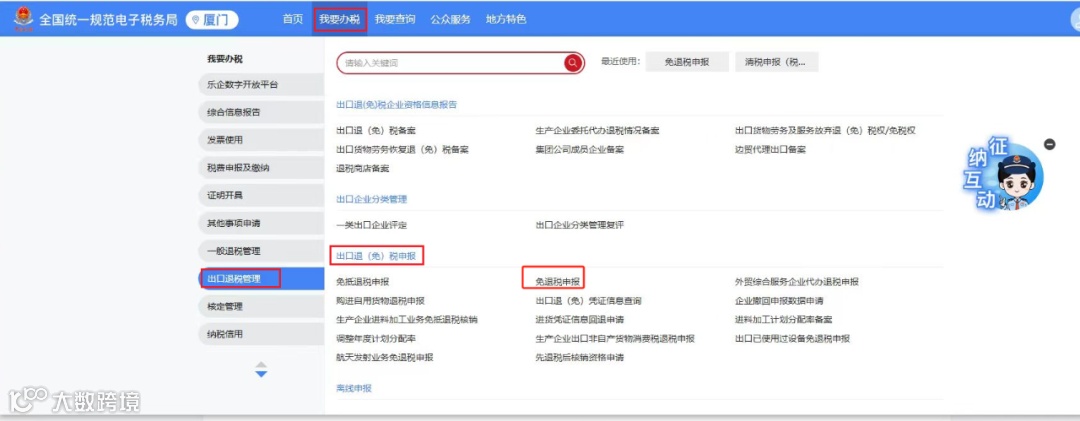Open 出口货物劳务及服务放弃退（免）税权 link
The width and height of the screenshot is (1080, 421).
pos(825,130)
